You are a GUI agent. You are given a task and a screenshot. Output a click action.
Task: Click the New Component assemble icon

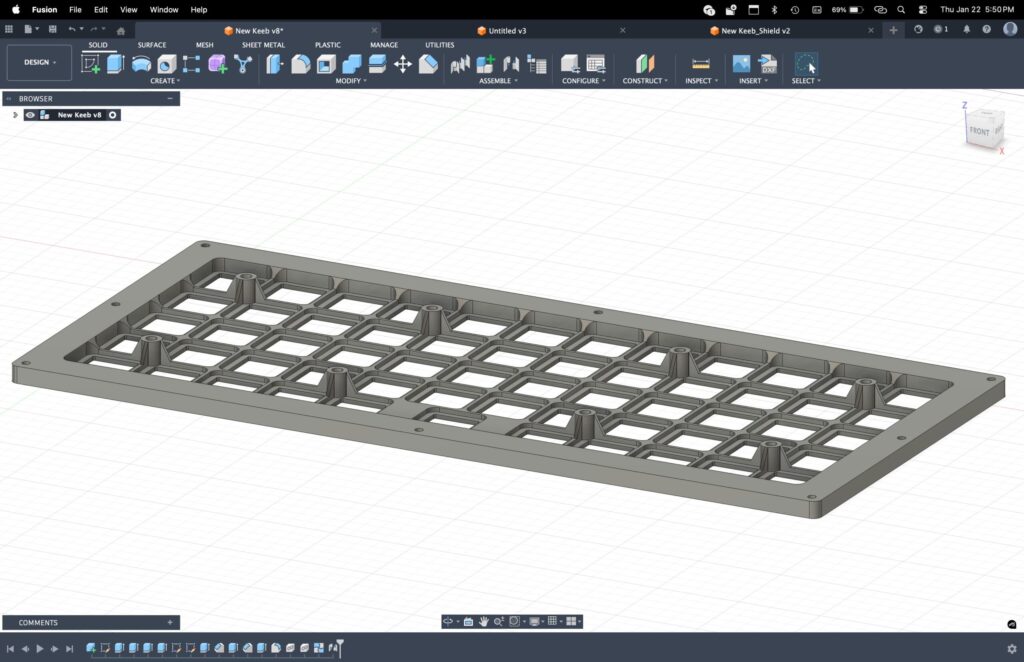(x=485, y=64)
